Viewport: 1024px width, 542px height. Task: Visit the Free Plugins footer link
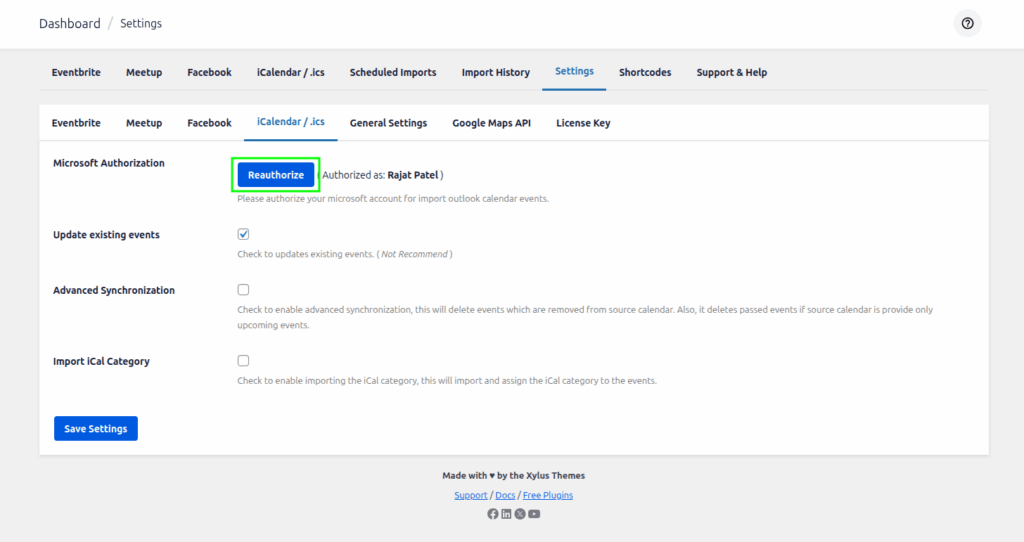point(548,496)
